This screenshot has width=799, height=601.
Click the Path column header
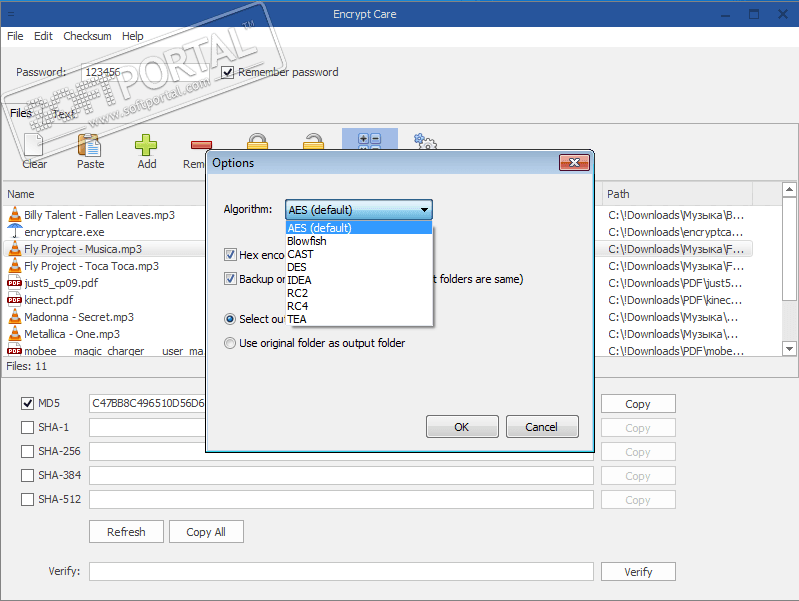(677, 194)
